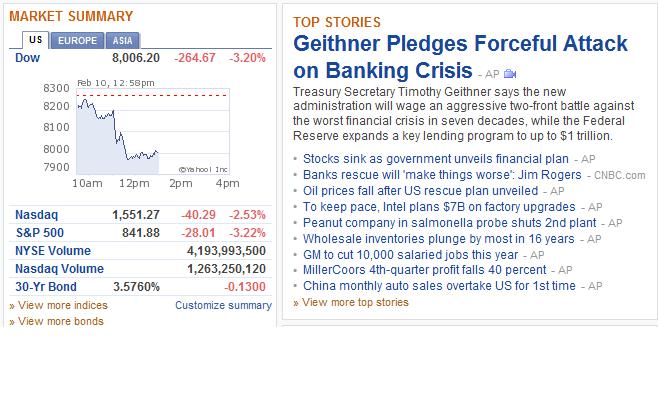
Task: Expand View more bonds
Action: pos(56,321)
